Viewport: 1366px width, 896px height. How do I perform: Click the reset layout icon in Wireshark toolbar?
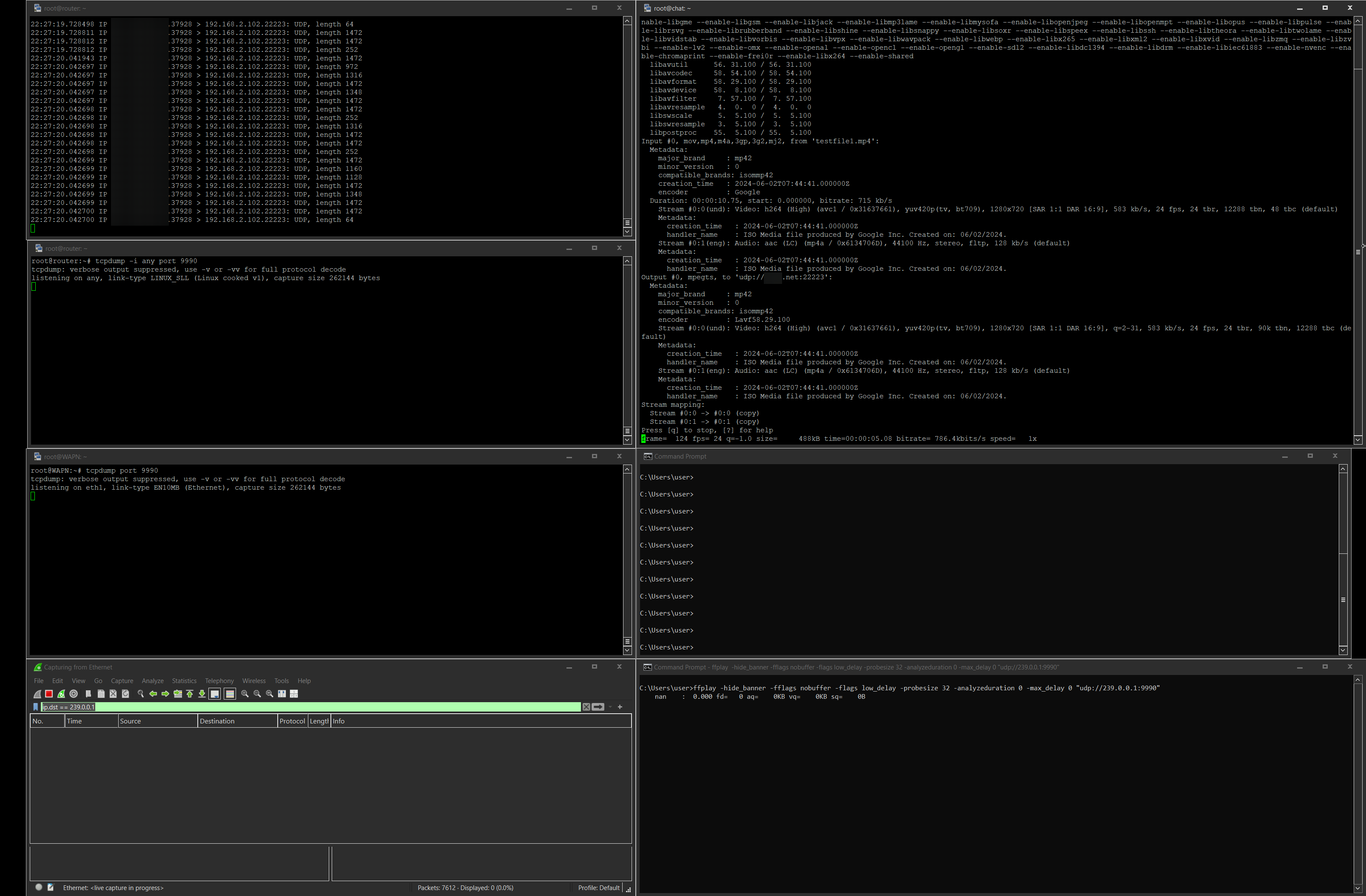[294, 694]
